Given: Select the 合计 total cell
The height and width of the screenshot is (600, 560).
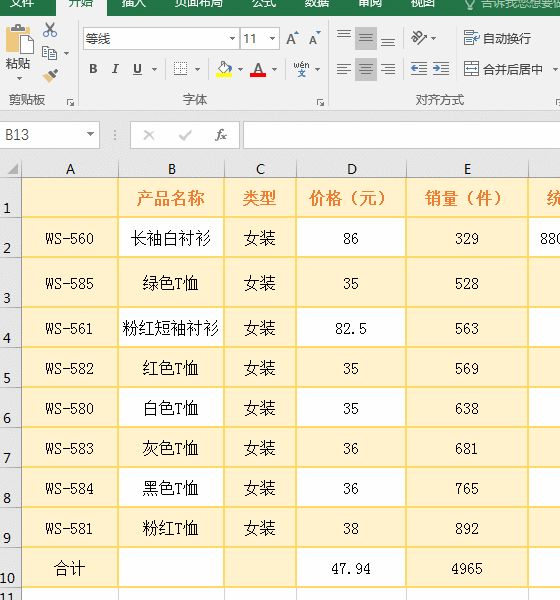Looking at the screenshot, I should (70, 568).
